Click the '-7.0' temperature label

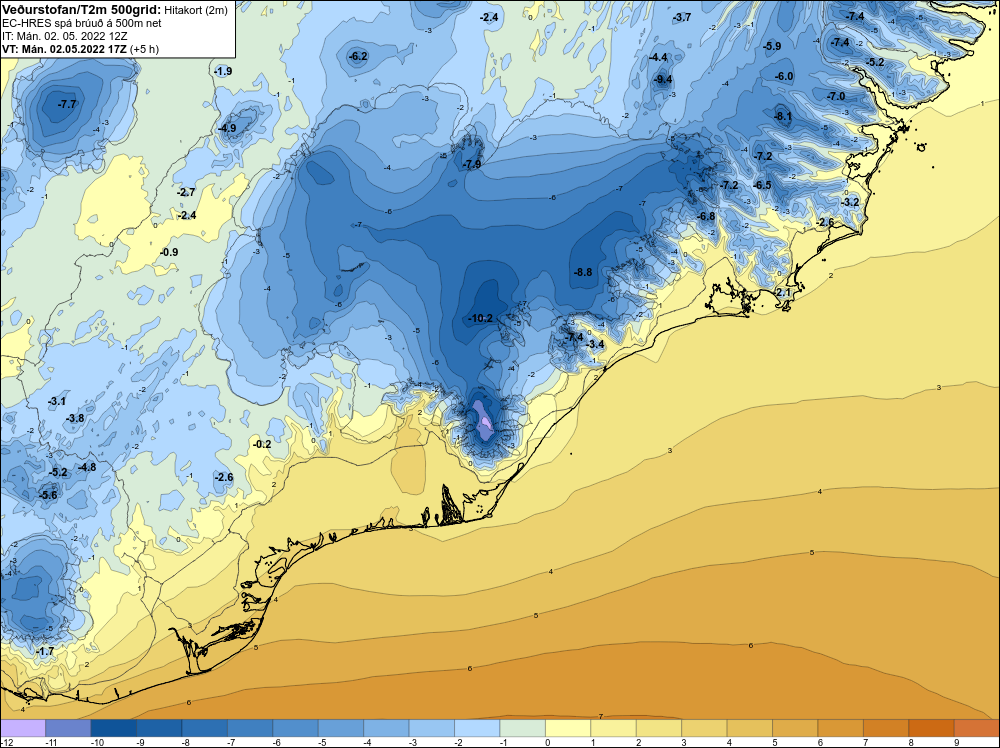(836, 96)
